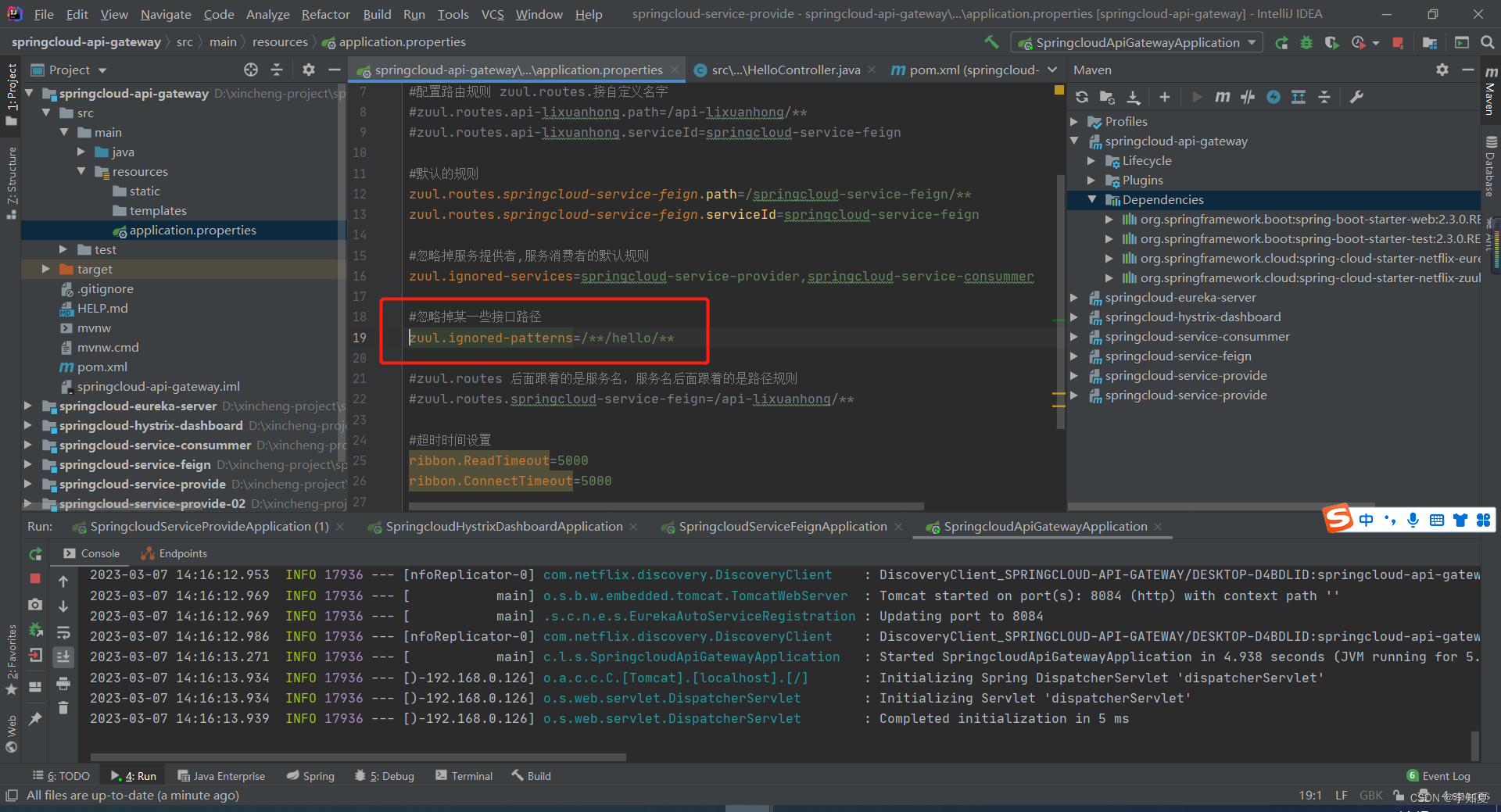This screenshot has width=1501, height=812.
Task: Expand Lifecycle under springcloud-api-gateway in Maven
Action: (1091, 160)
